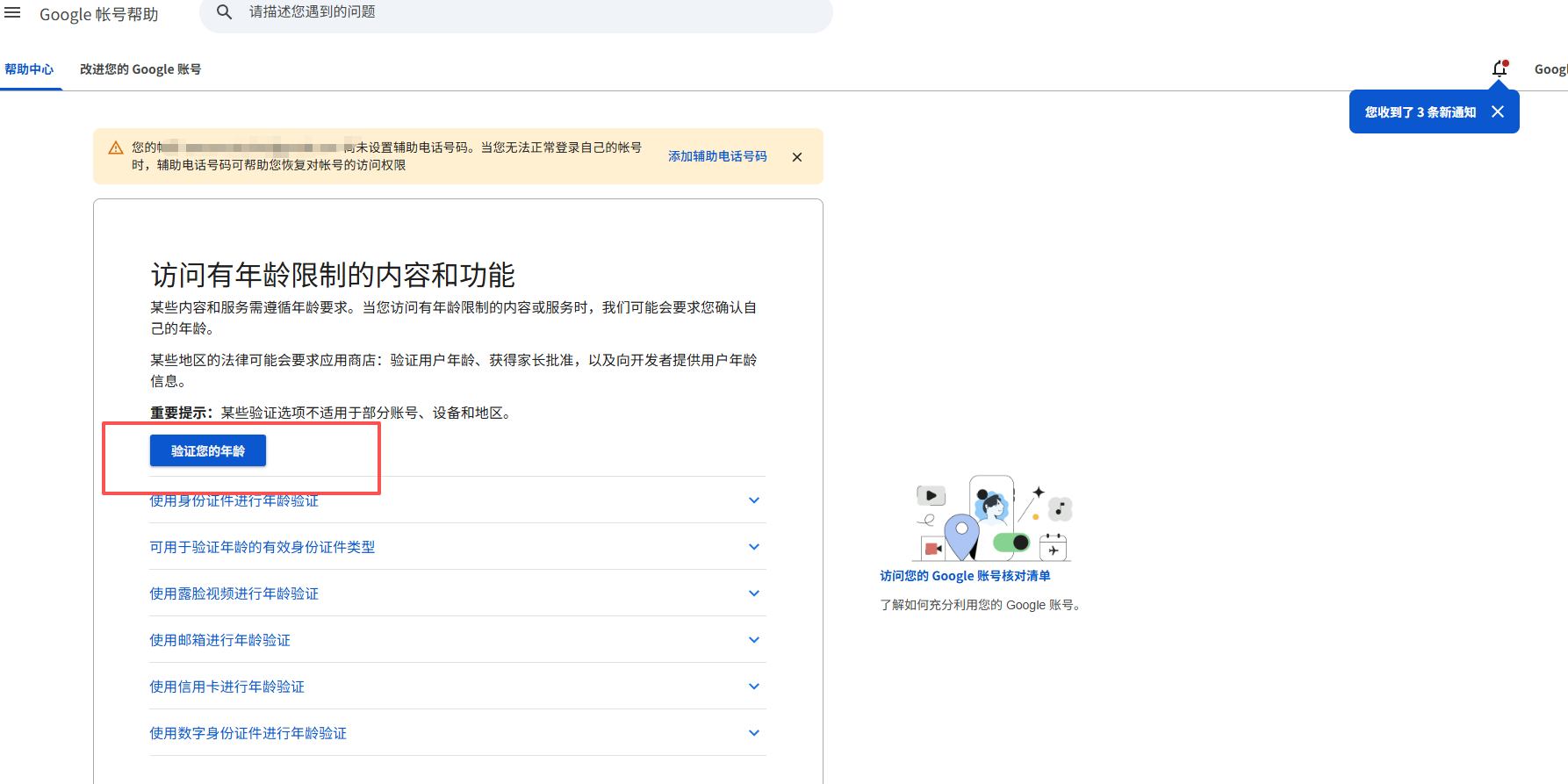Expand 使用身份证件进行年龄验证 section chevron
Image resolution: width=1568 pixels, height=784 pixels.
pyautogui.click(x=754, y=500)
